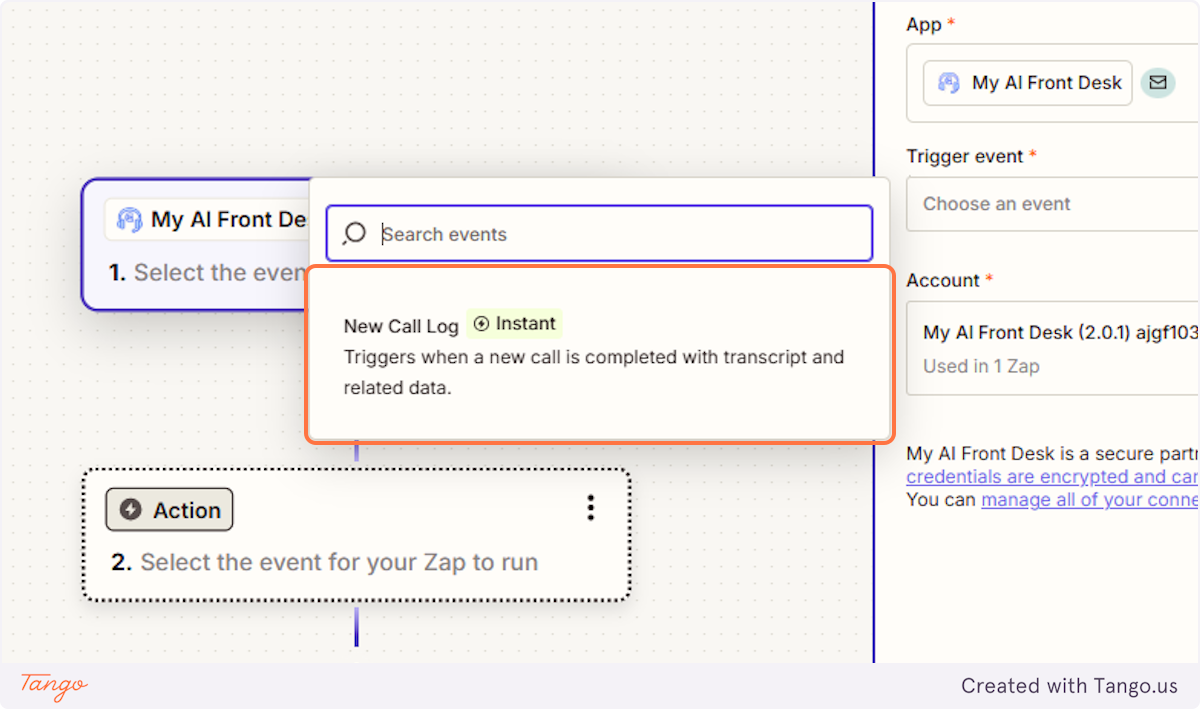Click the envelope icon beside app name
This screenshot has height=709, width=1200.
(x=1157, y=83)
